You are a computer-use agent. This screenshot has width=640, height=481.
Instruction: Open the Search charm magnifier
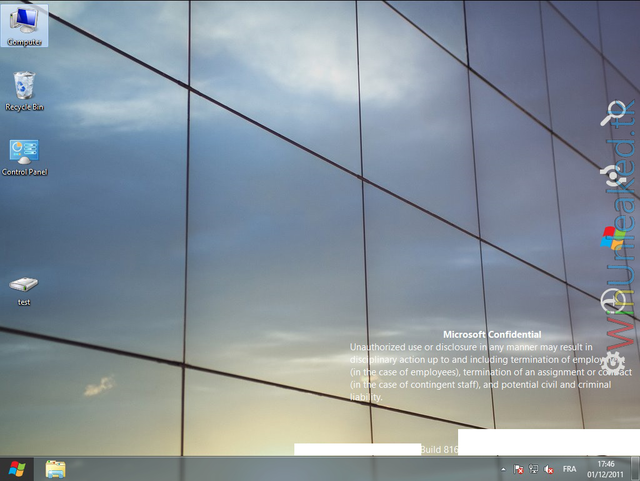click(x=611, y=115)
